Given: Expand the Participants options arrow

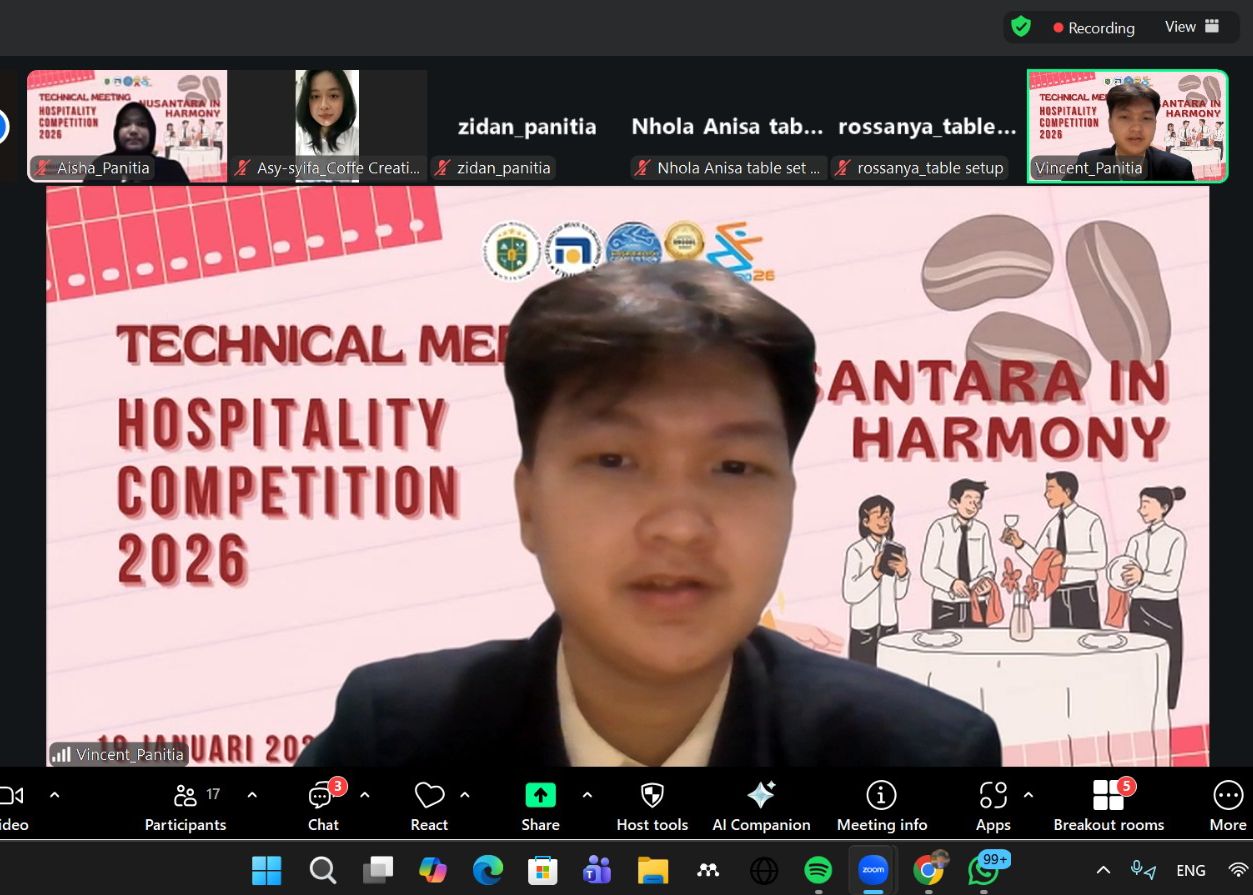Looking at the screenshot, I should (x=252, y=795).
